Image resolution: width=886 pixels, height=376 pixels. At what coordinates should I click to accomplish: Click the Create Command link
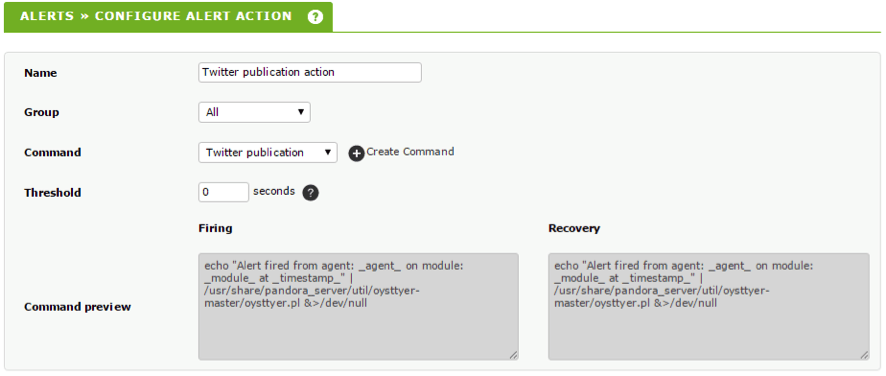pyautogui.click(x=410, y=152)
